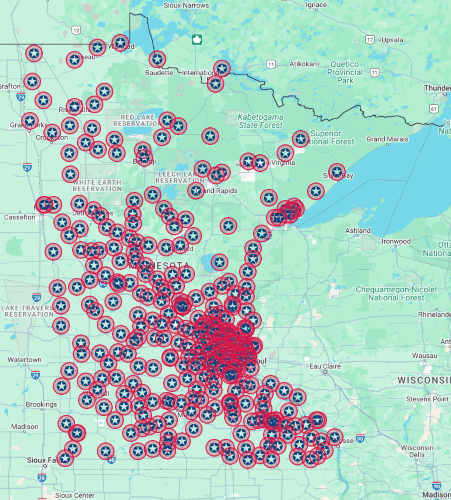Click the Brookings city label
Image resolution: width=451 pixels, height=500 pixels.
(x=41, y=404)
